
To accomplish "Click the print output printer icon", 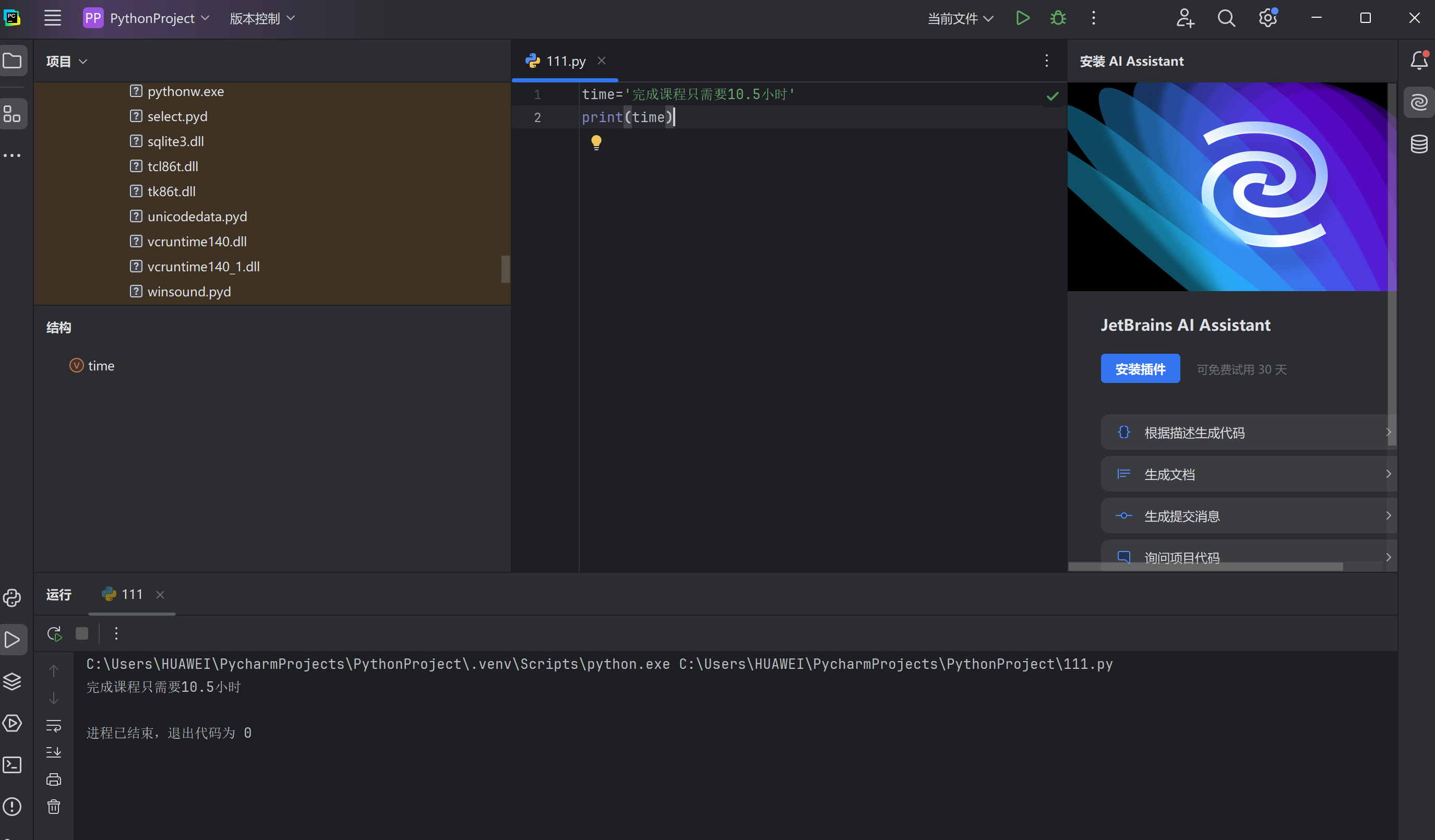I will (54, 779).
